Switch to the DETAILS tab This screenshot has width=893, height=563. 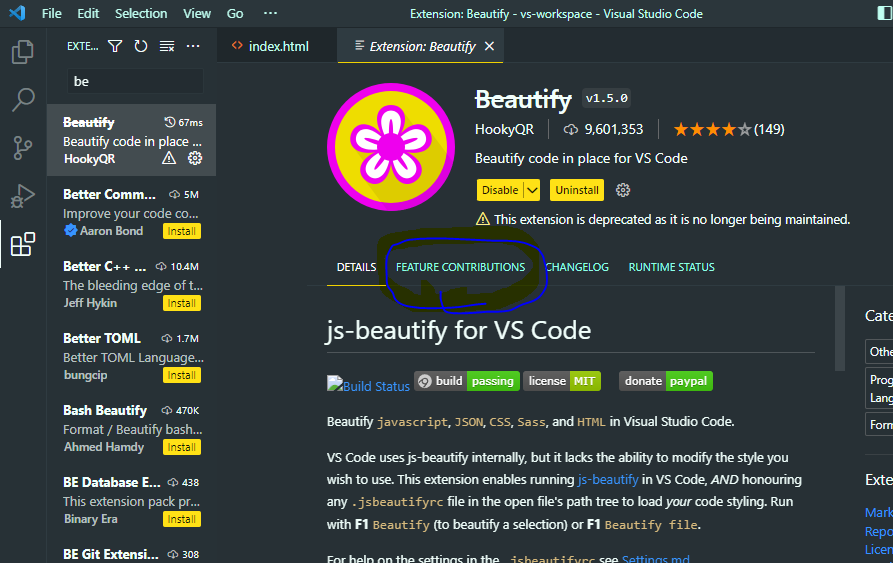click(356, 267)
